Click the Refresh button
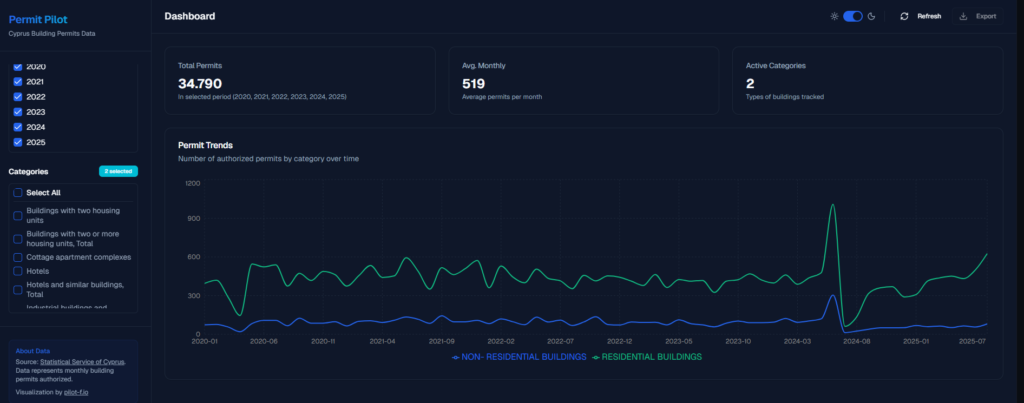The width and height of the screenshot is (1024, 403). tap(920, 16)
